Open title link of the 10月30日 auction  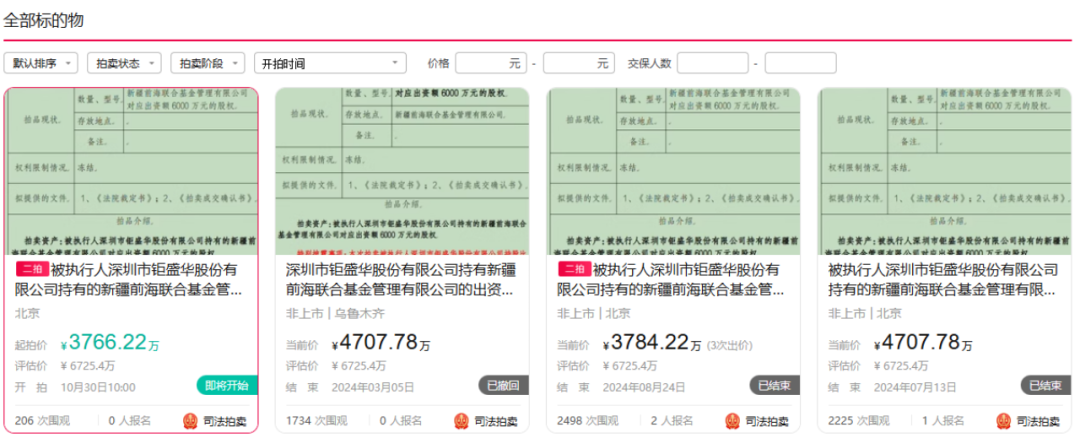(129, 280)
